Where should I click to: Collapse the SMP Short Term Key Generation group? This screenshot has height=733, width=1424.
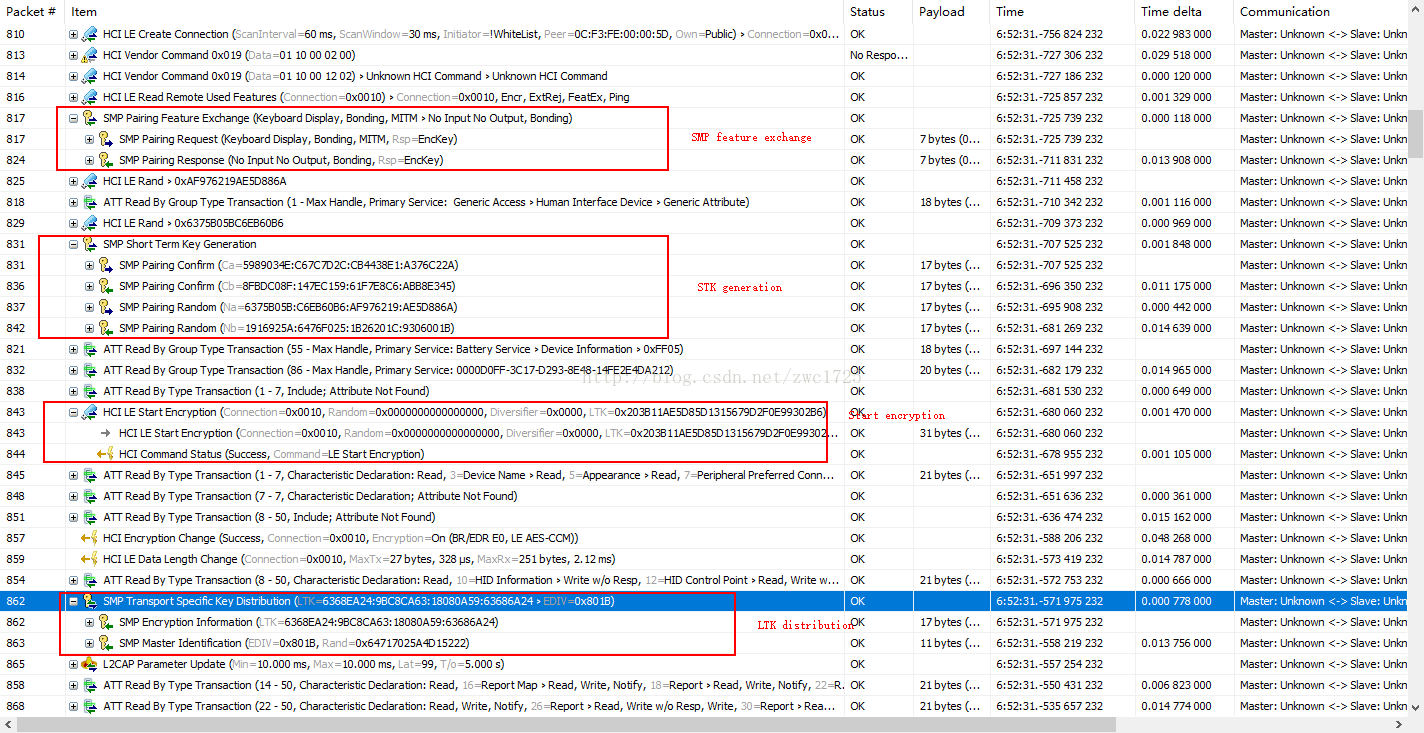tap(73, 244)
